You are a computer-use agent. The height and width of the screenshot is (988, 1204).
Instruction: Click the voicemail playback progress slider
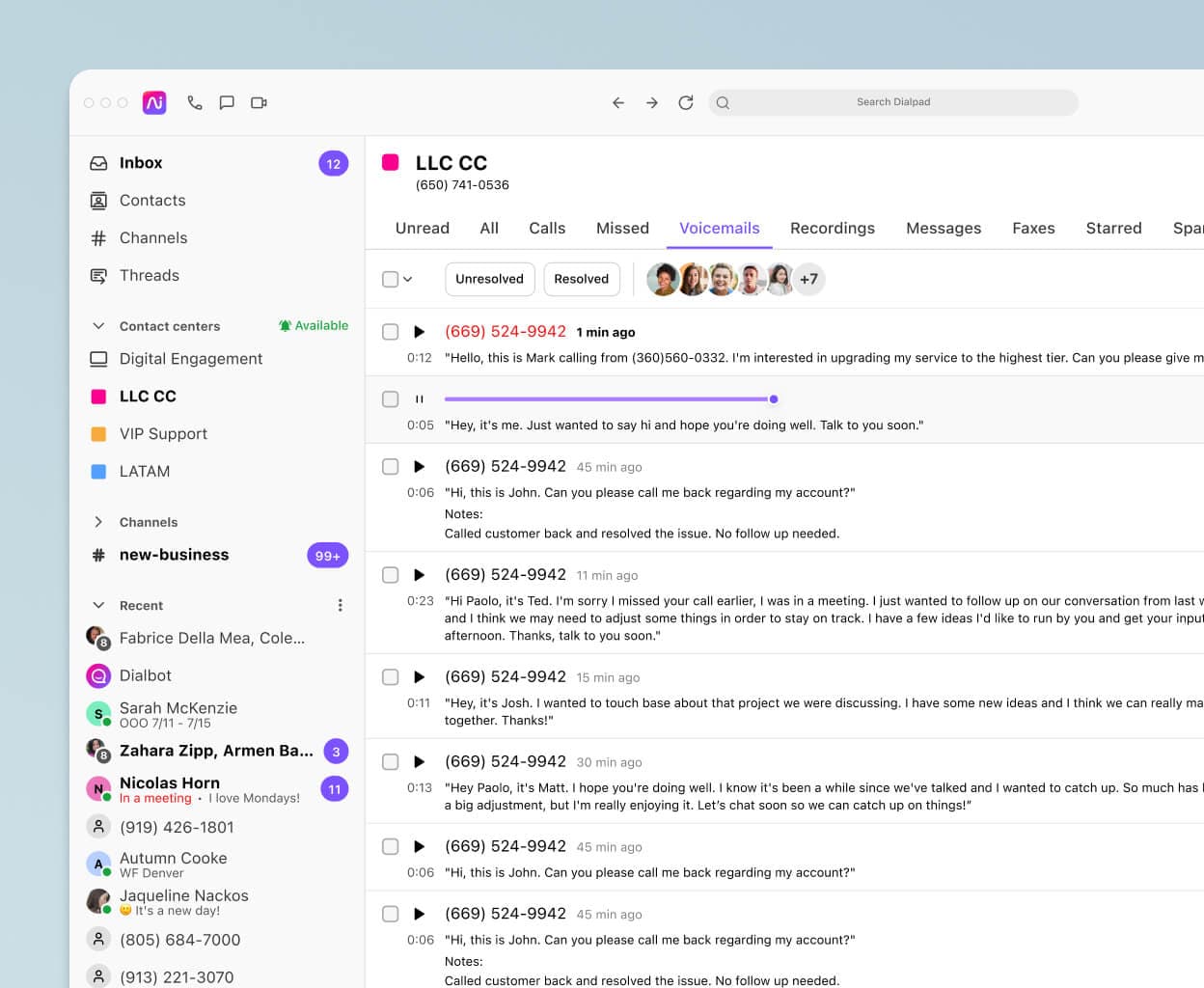pyautogui.click(x=608, y=399)
